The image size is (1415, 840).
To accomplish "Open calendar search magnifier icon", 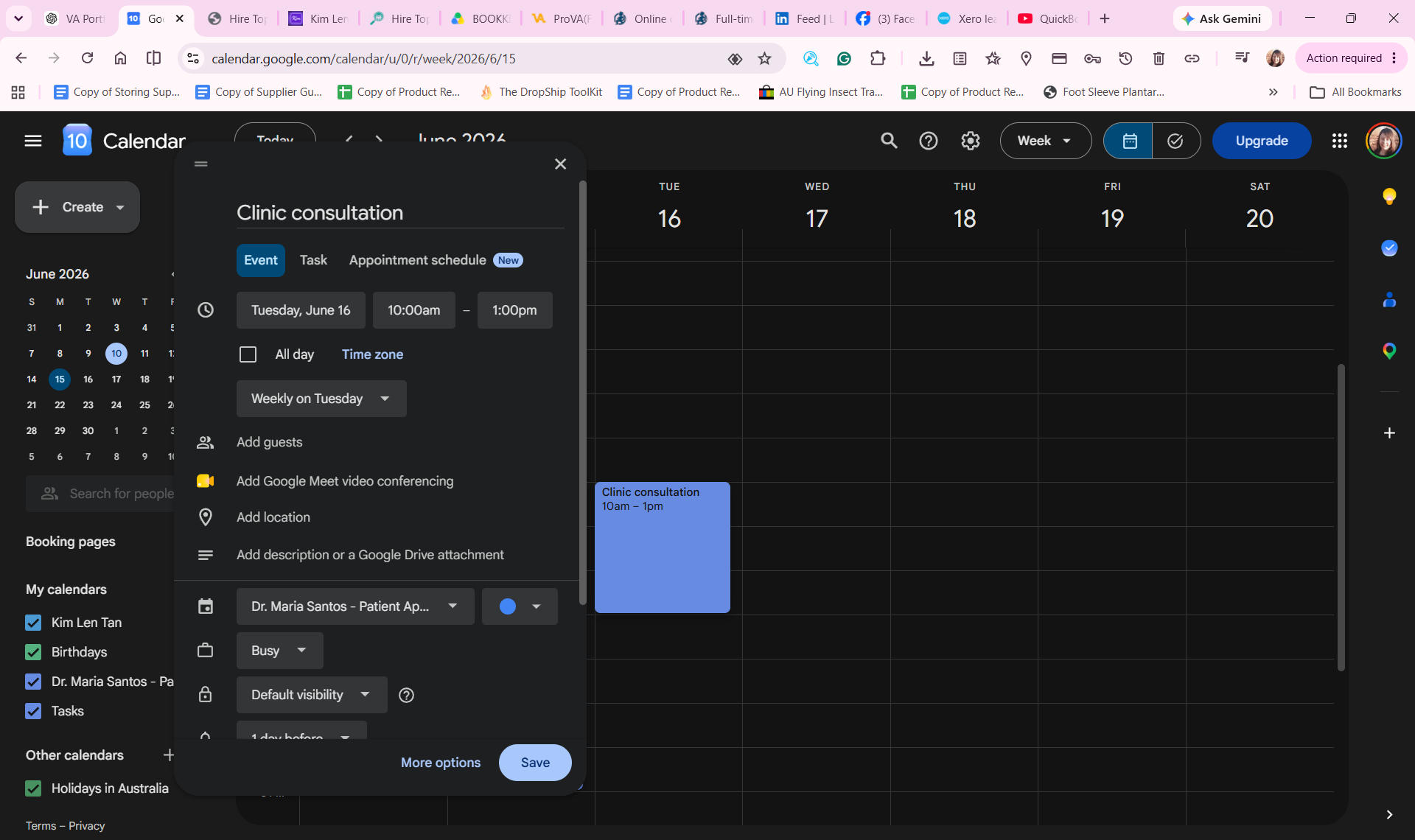I will 889,141.
